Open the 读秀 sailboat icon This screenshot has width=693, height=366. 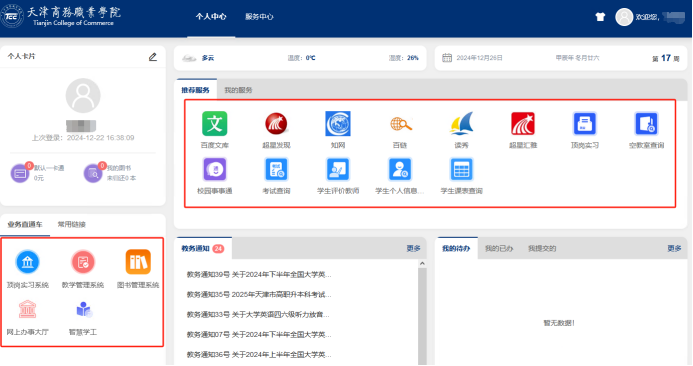[461, 124]
